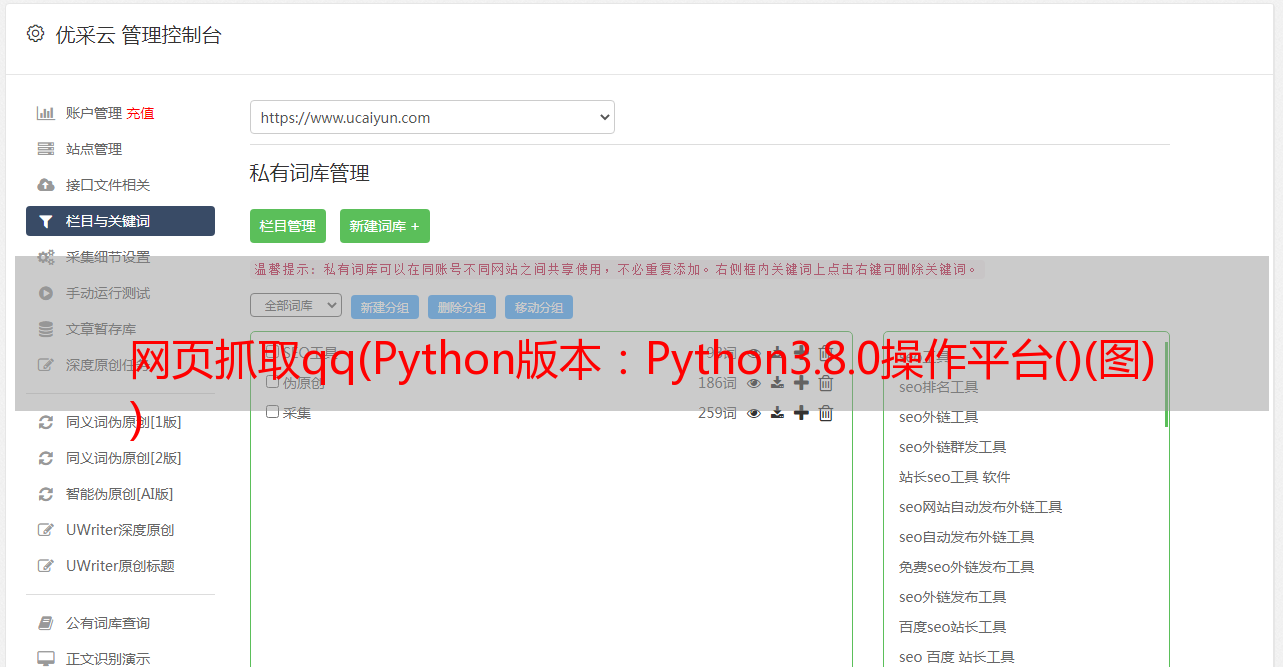Select keyword seo外链群发工具
1283x667 pixels.
[x=953, y=447]
